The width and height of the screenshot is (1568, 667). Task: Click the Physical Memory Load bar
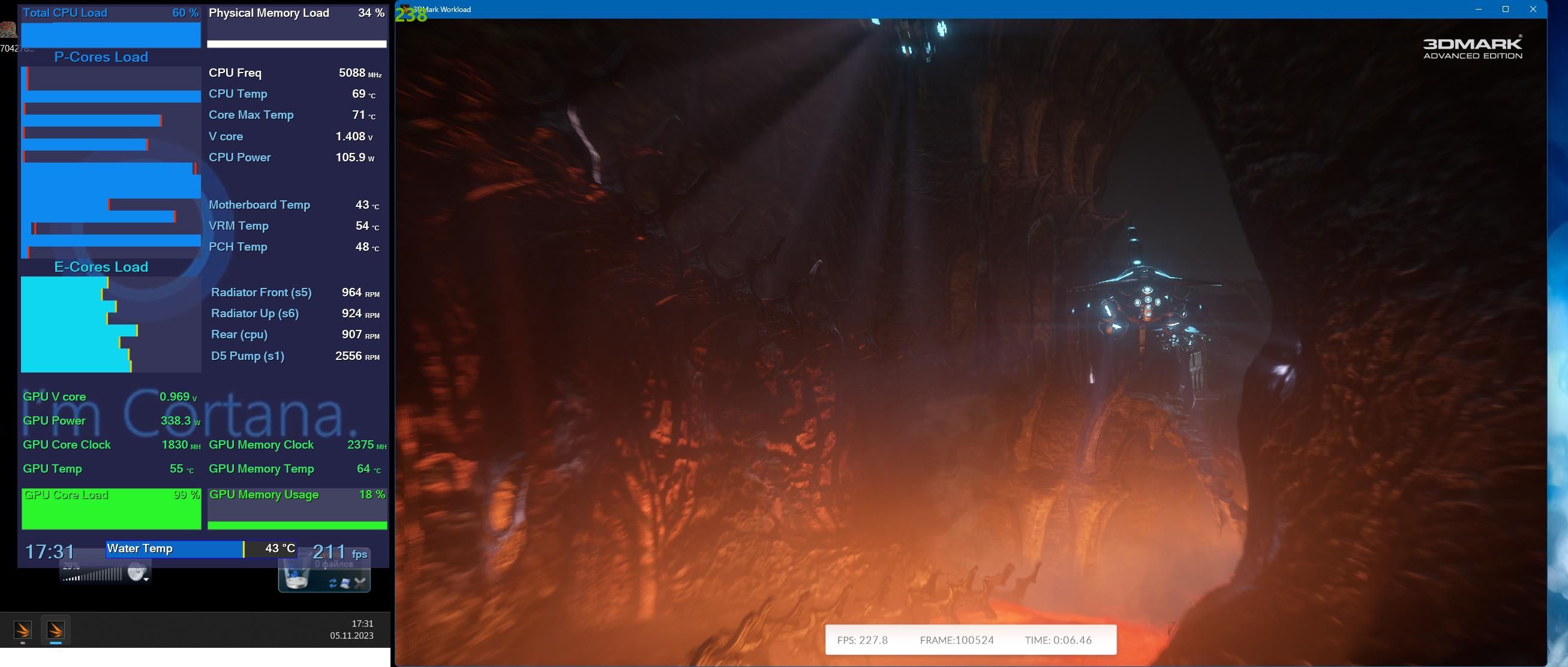pos(297,43)
